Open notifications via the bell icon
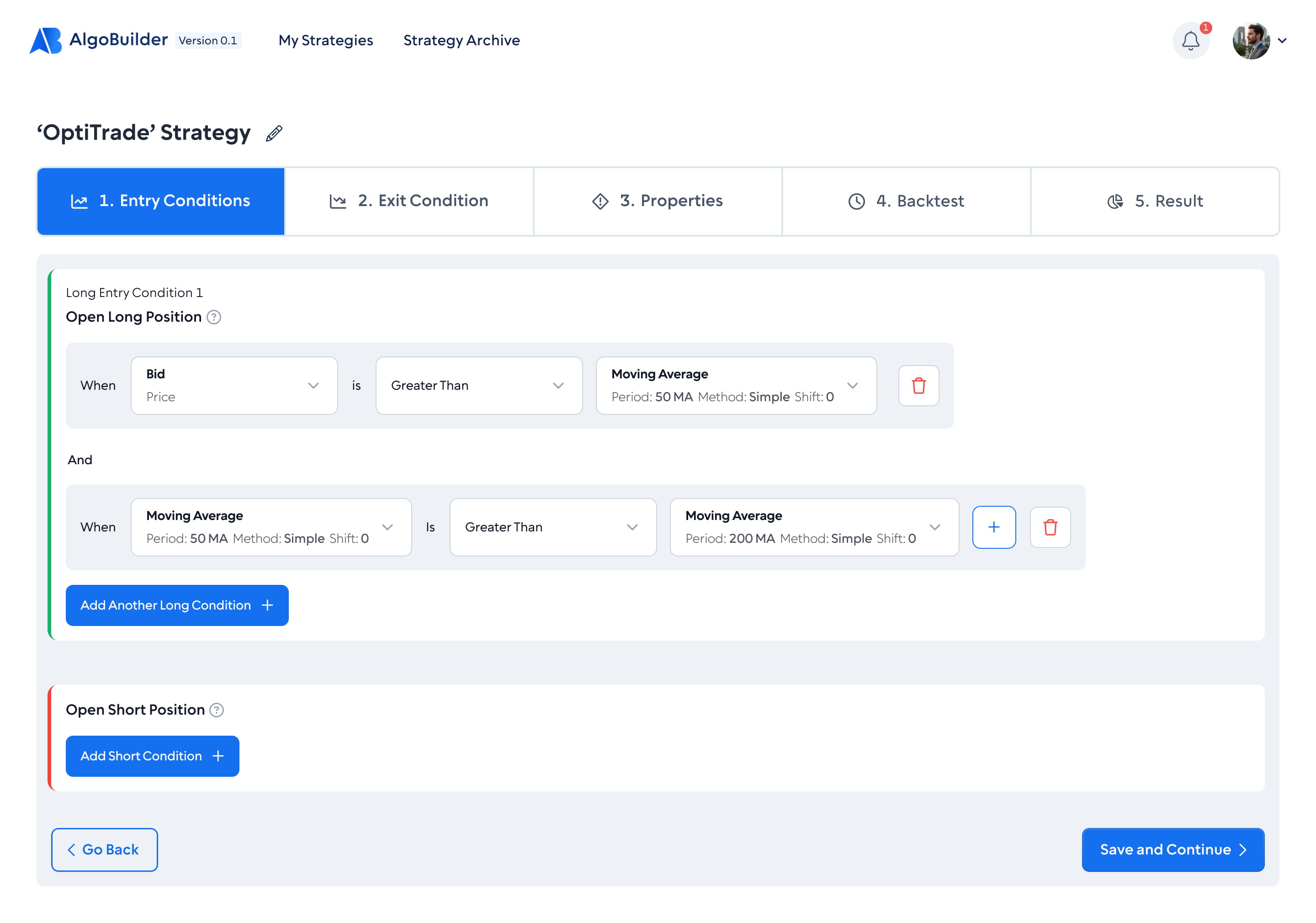Image resolution: width=1316 pixels, height=923 pixels. [1190, 40]
